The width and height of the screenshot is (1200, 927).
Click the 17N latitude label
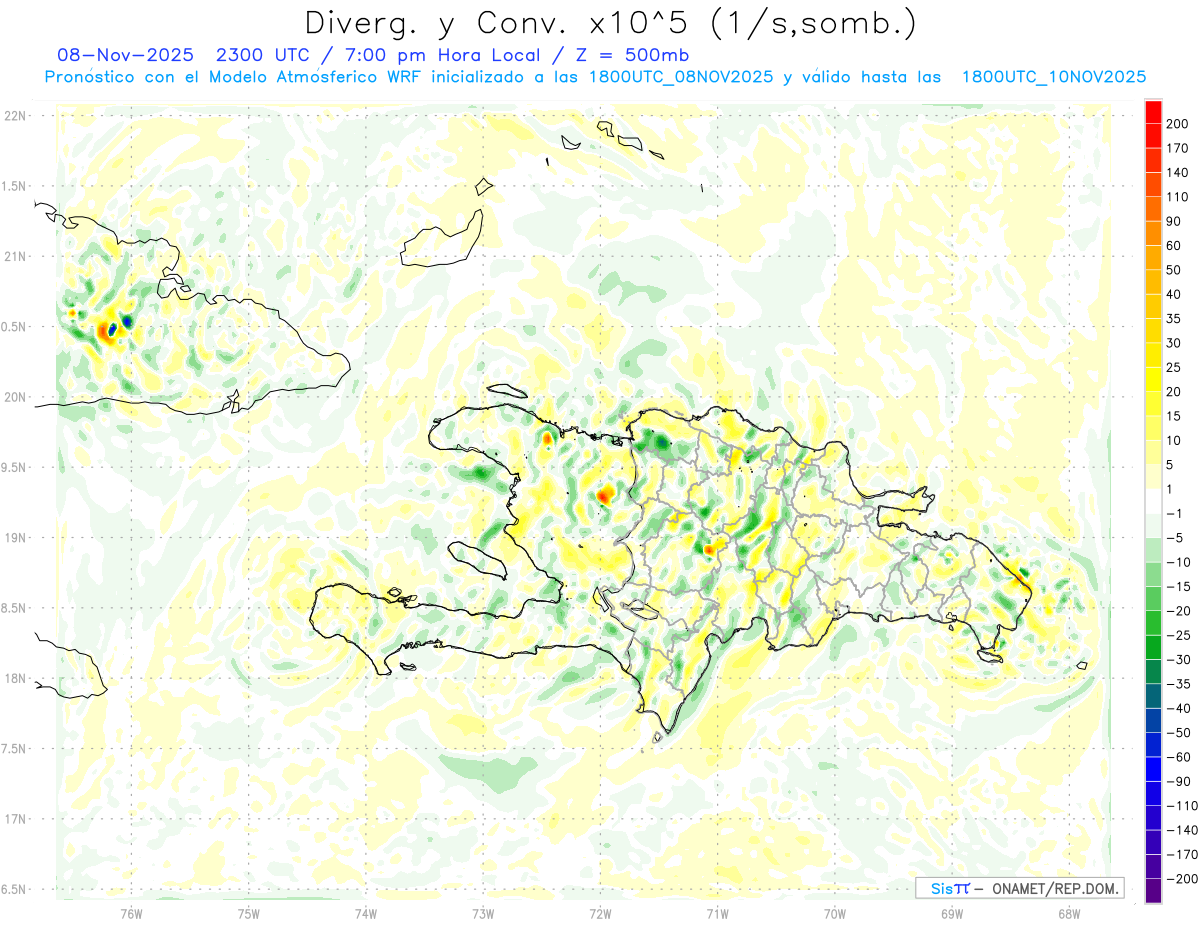(14, 819)
